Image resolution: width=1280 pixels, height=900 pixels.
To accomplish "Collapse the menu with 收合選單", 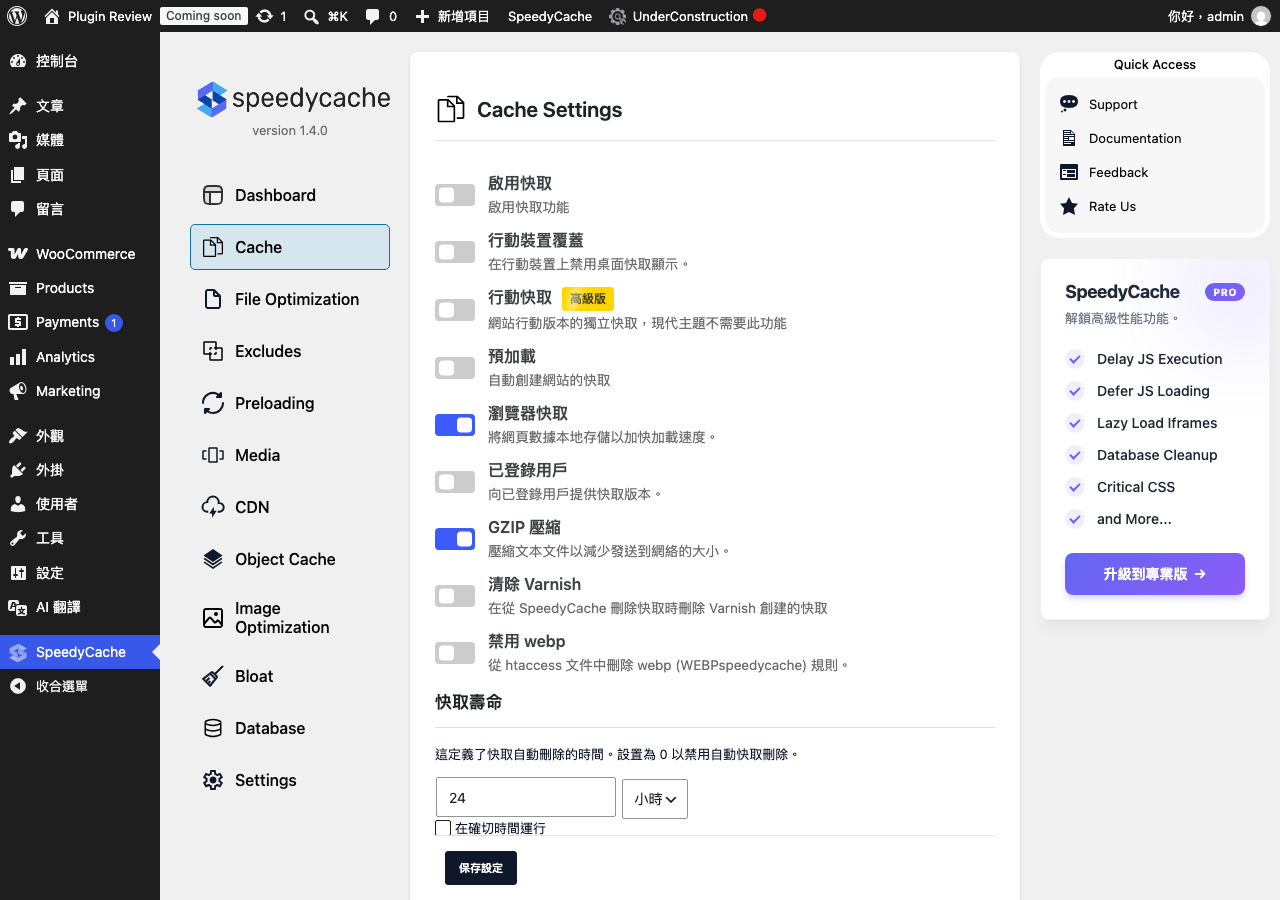I will pos(80,686).
